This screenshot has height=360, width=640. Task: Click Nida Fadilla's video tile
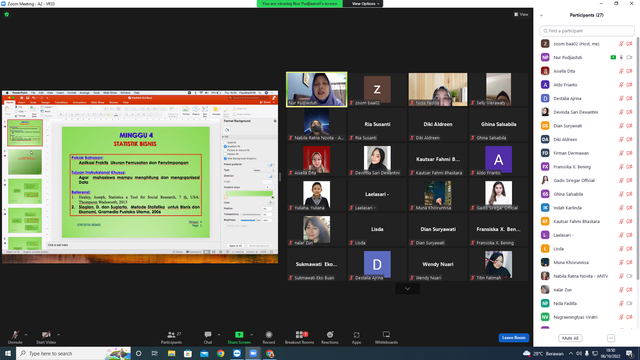click(x=438, y=89)
